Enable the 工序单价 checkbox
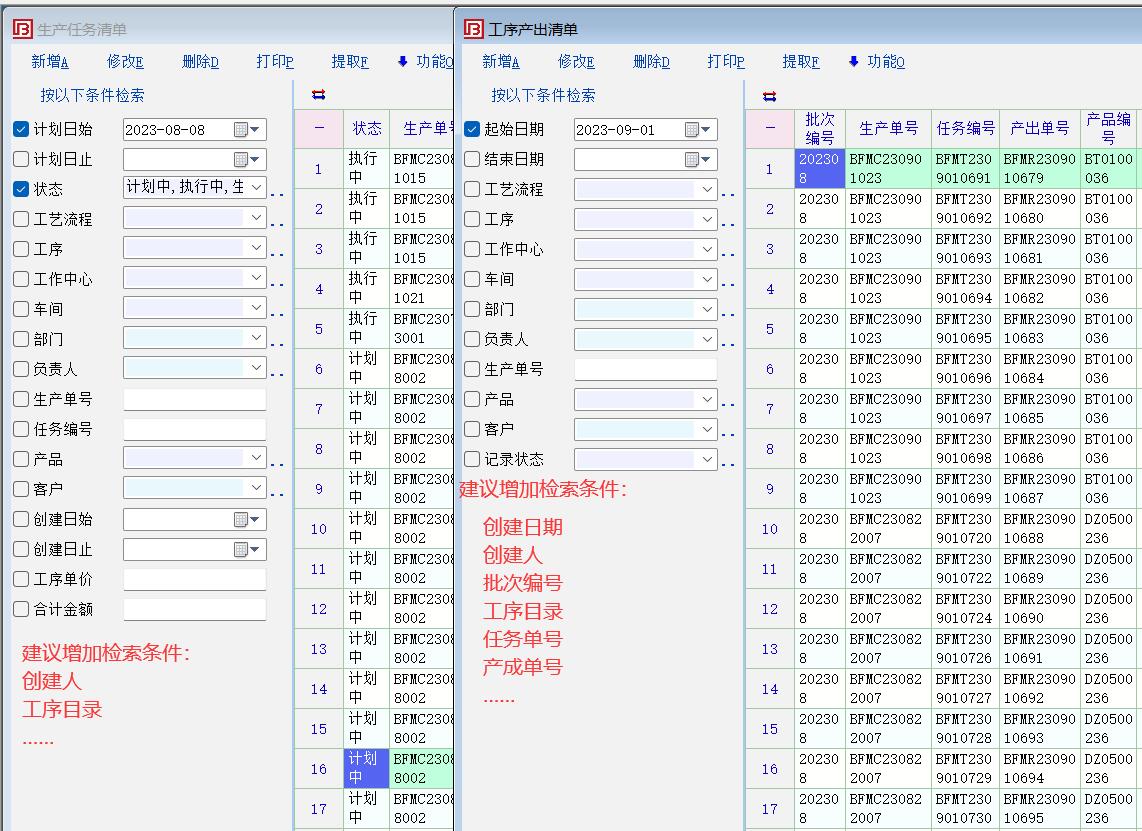Screen dimensions: 1142x831 21,579
